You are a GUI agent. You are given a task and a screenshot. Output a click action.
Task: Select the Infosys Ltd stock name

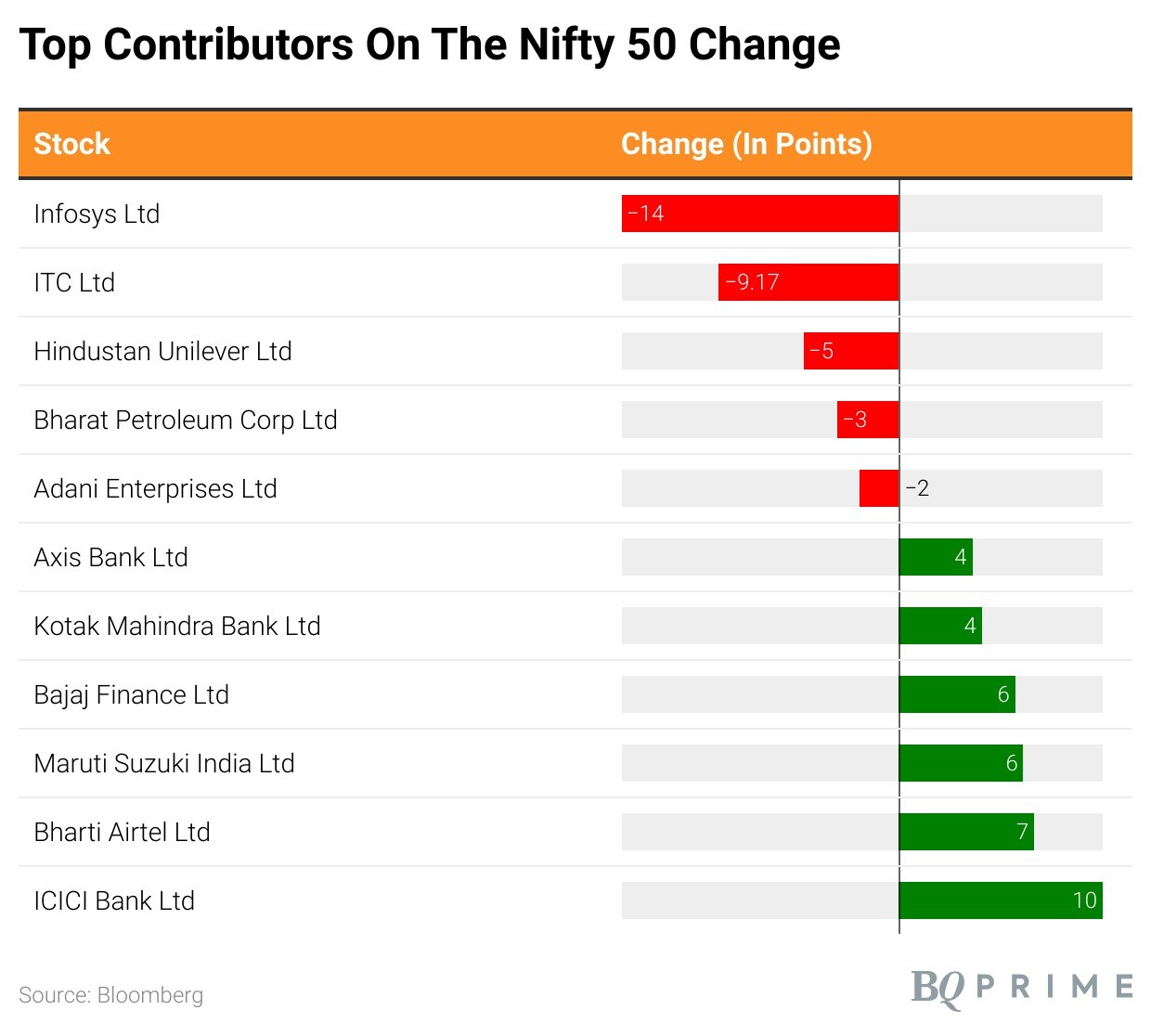pos(97,214)
